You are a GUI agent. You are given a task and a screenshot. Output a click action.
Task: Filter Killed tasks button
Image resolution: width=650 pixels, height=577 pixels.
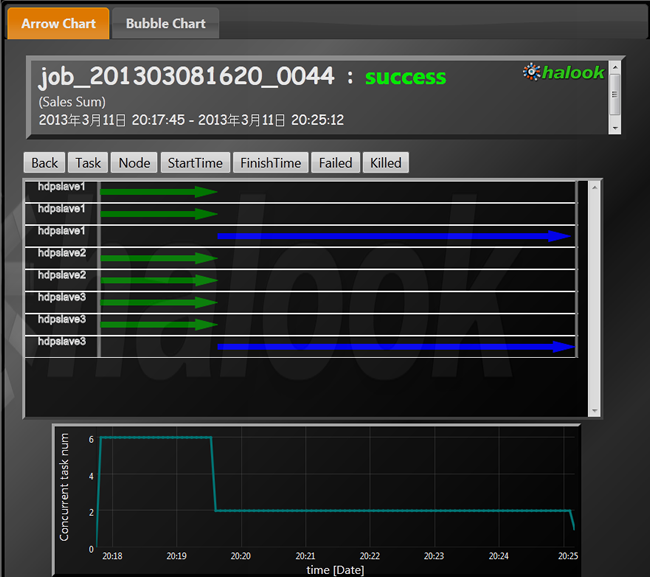pos(386,162)
